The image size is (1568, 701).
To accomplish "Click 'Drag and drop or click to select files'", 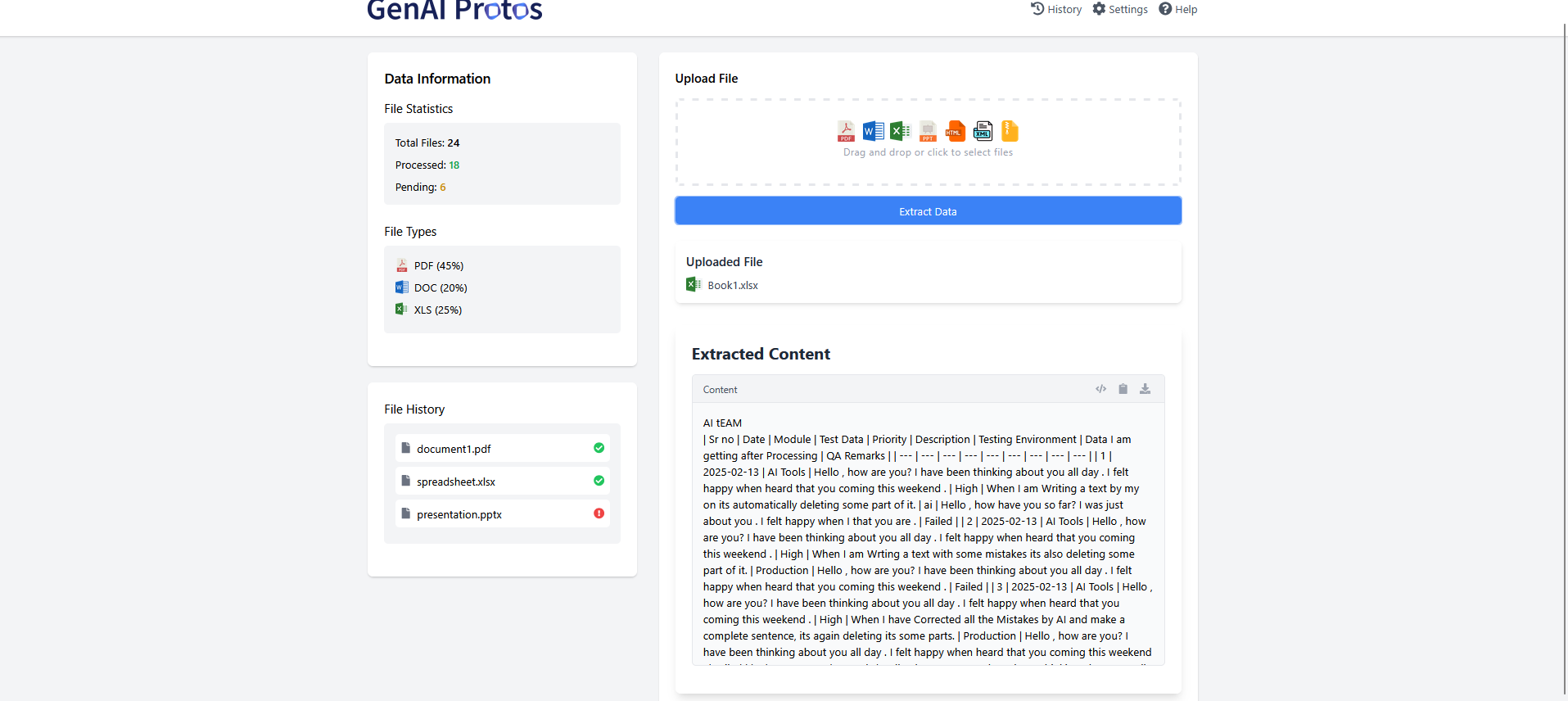I will tap(928, 152).
